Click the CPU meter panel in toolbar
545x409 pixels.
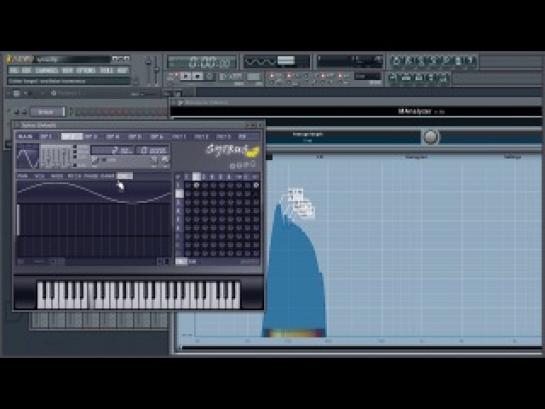pyautogui.click(x=350, y=62)
